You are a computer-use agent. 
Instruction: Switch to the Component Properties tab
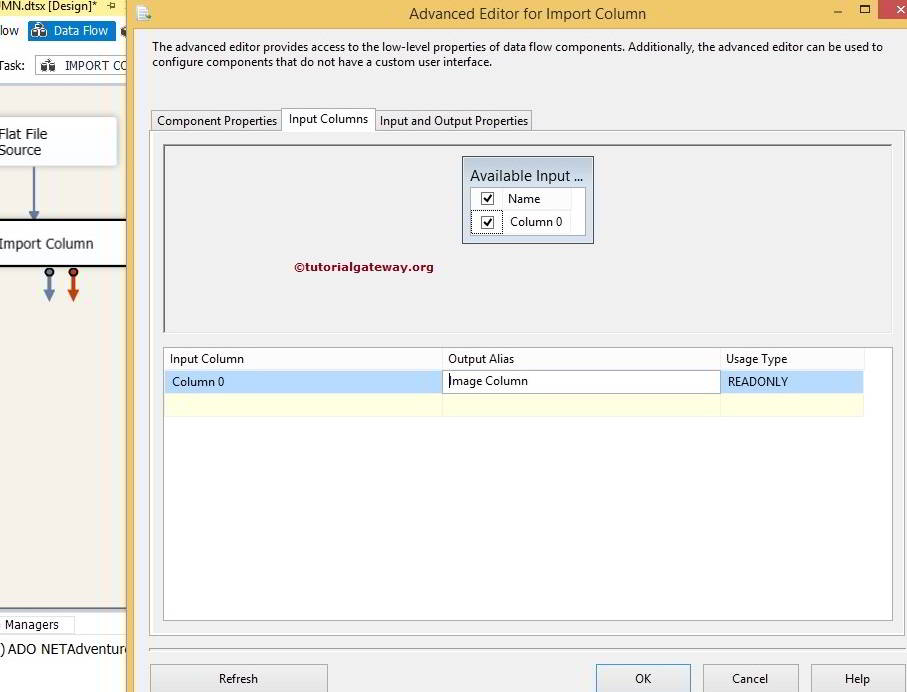coord(216,120)
